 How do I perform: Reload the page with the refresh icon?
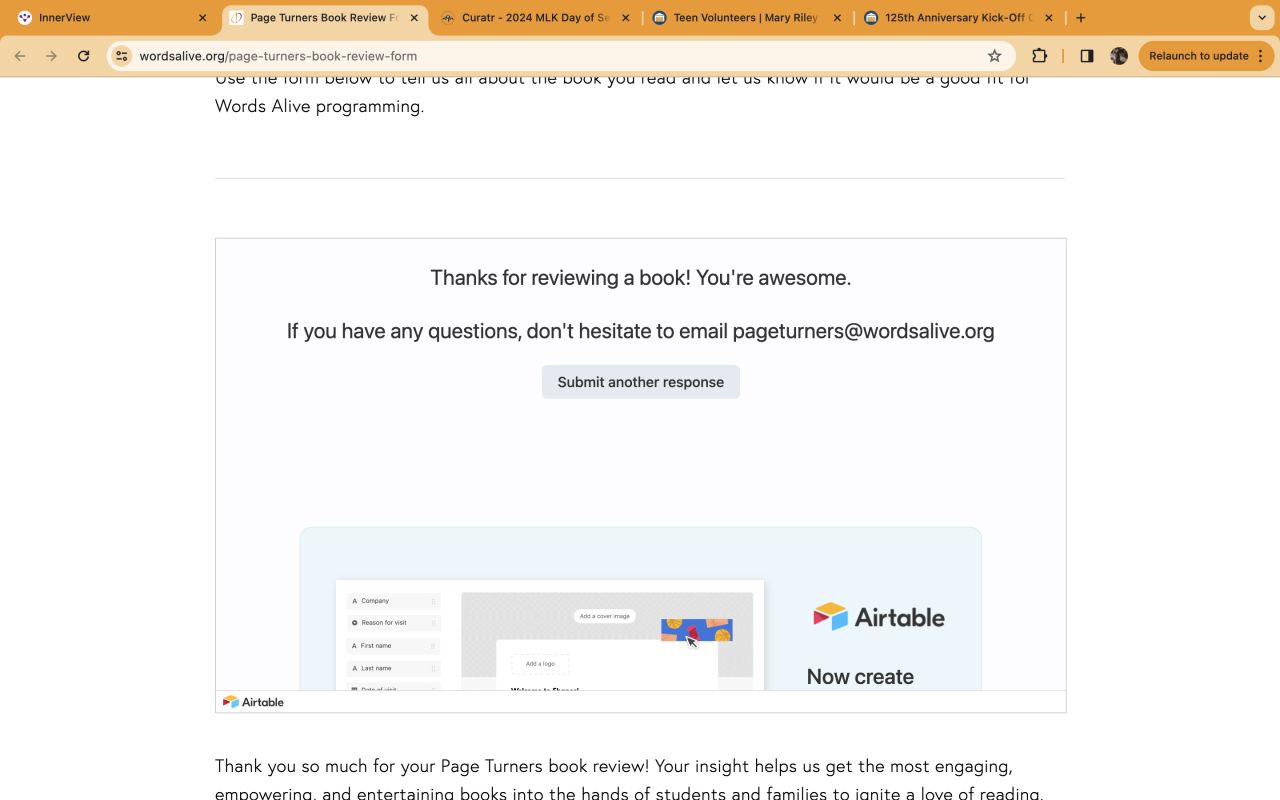84,56
